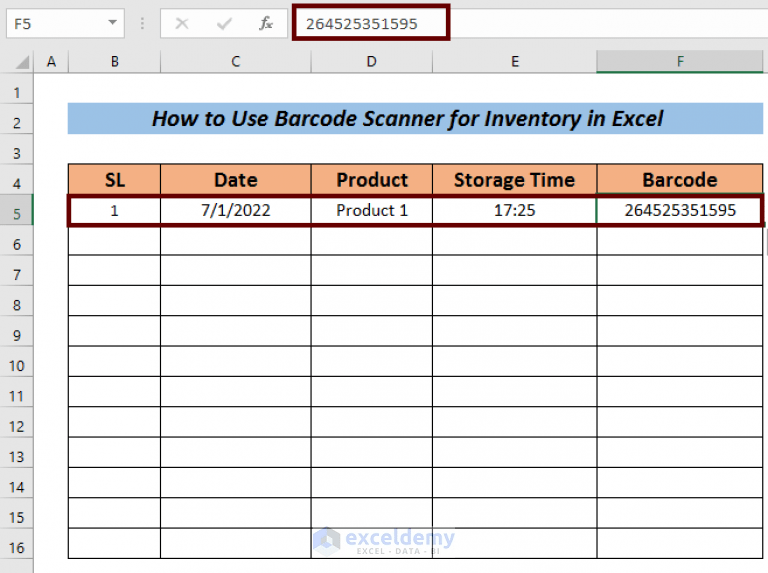The height and width of the screenshot is (573, 768).
Task: Select cell F5 with barcode 264525351595
Action: (x=680, y=211)
